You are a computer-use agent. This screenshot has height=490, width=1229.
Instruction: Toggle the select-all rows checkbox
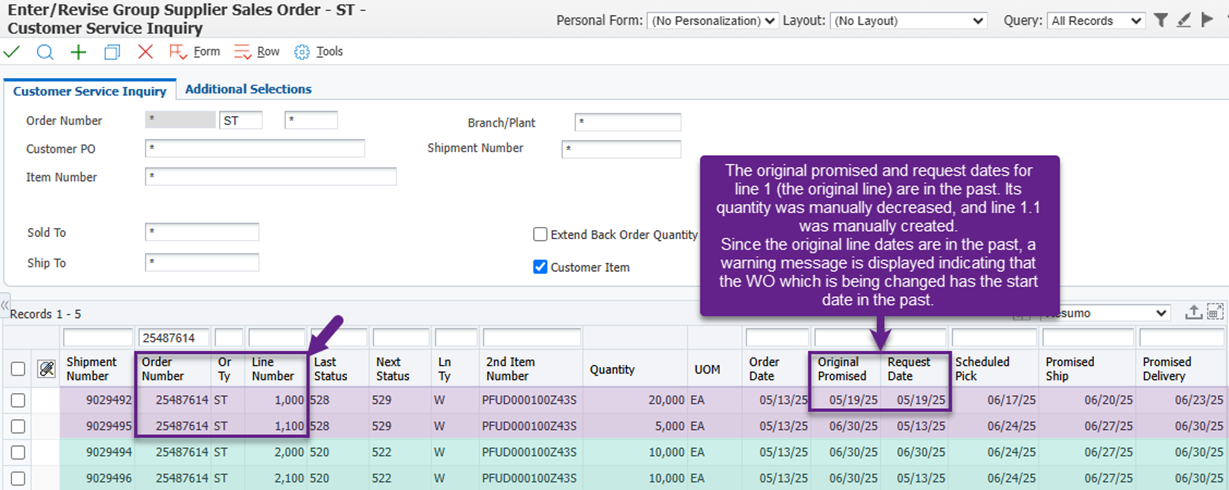click(18, 369)
